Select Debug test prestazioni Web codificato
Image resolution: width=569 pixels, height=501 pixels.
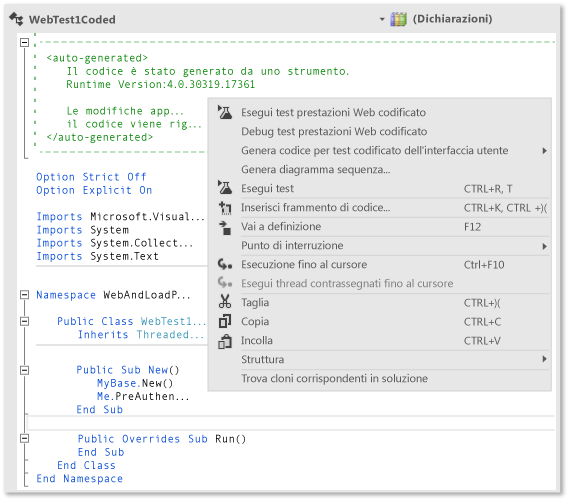[334, 131]
